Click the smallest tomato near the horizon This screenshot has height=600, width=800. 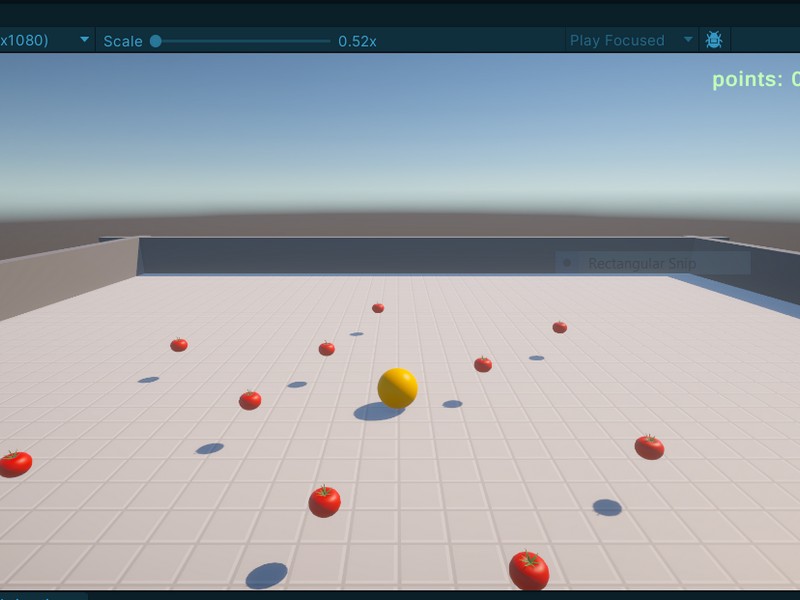(378, 307)
